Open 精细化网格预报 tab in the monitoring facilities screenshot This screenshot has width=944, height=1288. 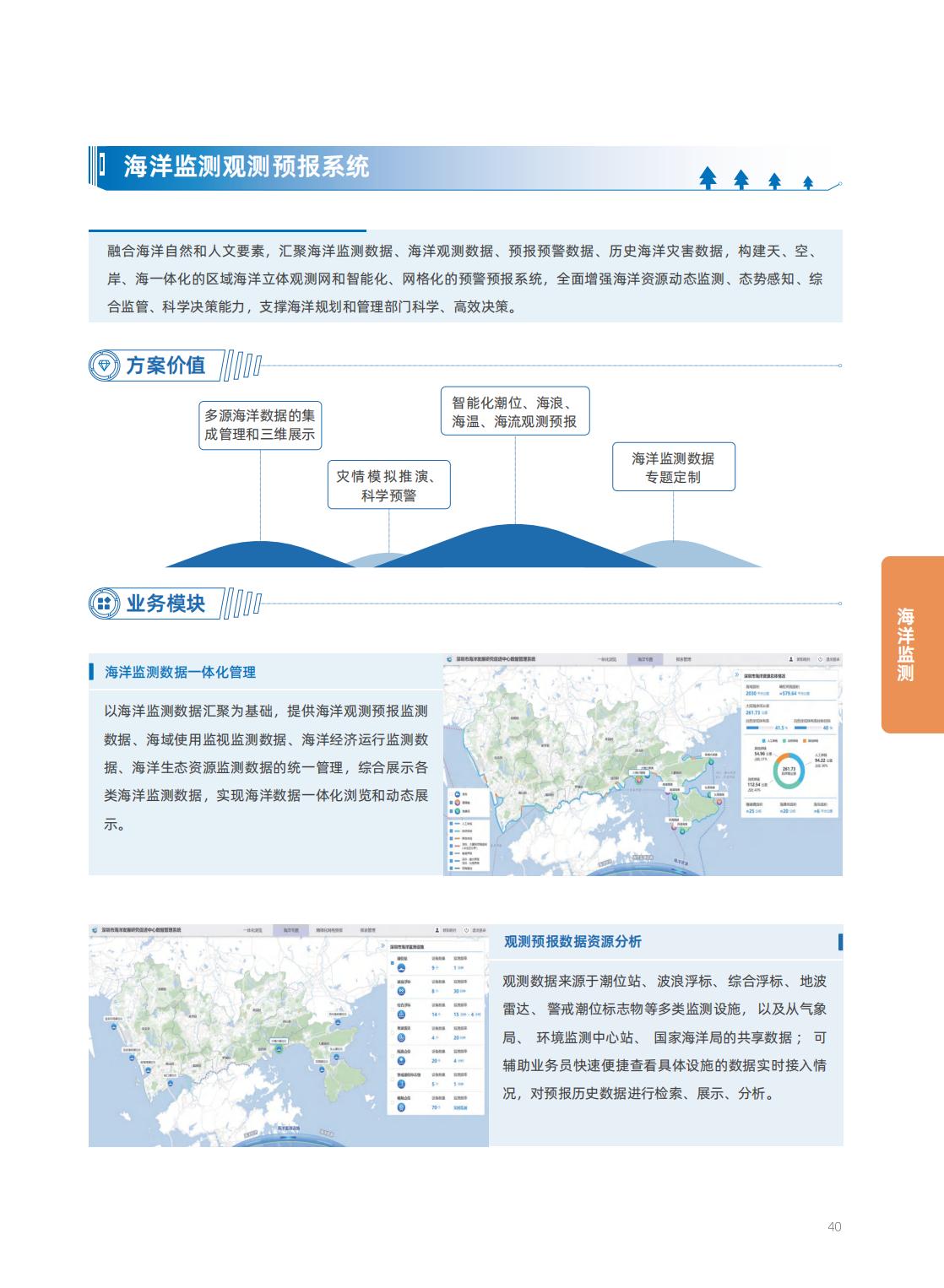pyautogui.click(x=329, y=930)
